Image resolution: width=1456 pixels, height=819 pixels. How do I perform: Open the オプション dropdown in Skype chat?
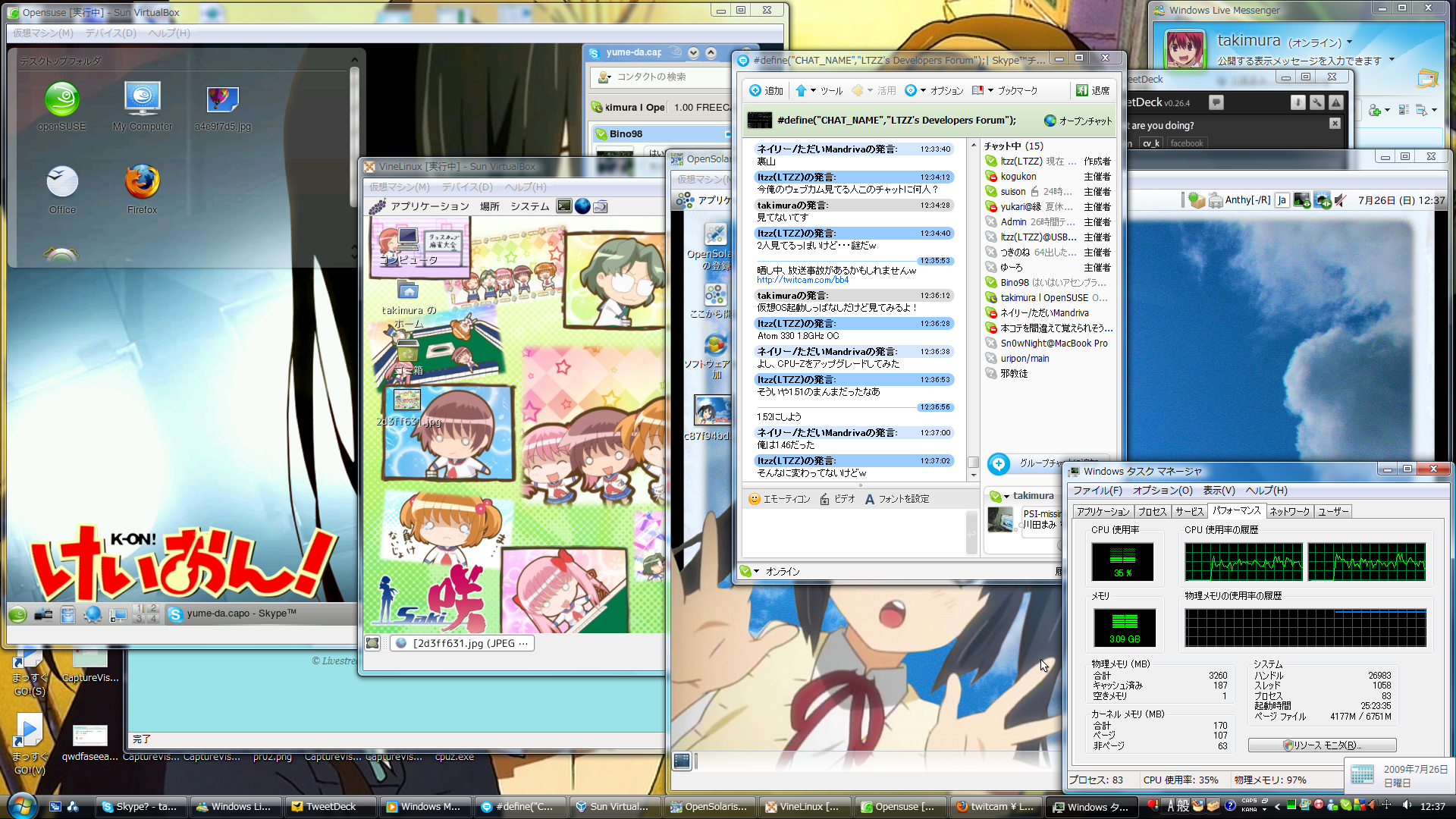(x=934, y=90)
